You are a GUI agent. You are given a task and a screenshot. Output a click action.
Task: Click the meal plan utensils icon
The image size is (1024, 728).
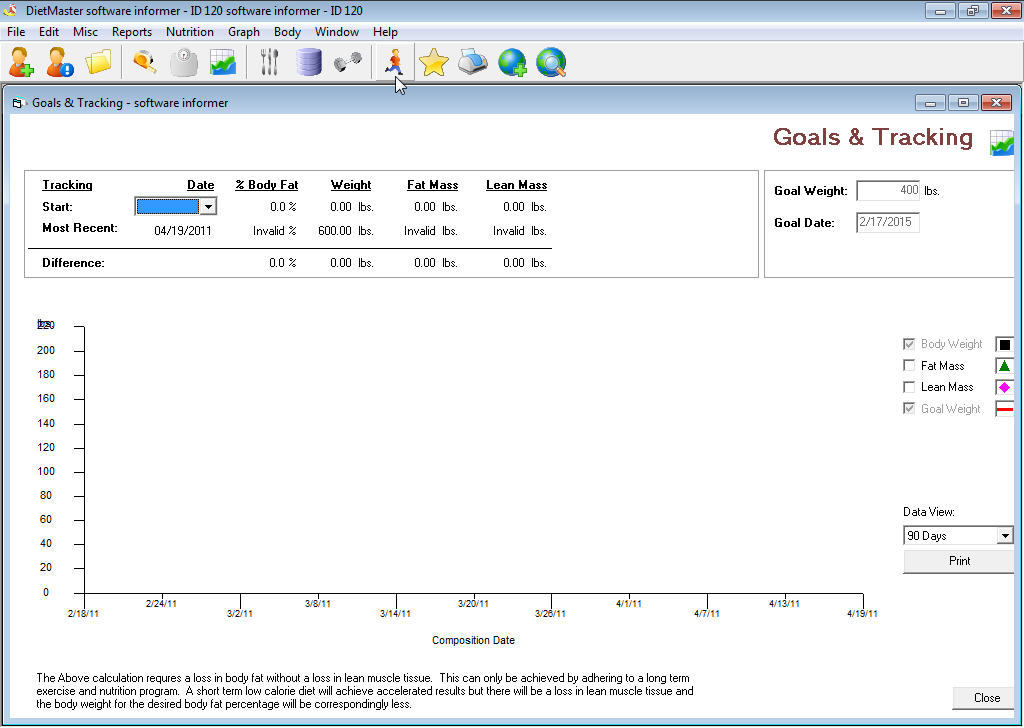click(268, 62)
